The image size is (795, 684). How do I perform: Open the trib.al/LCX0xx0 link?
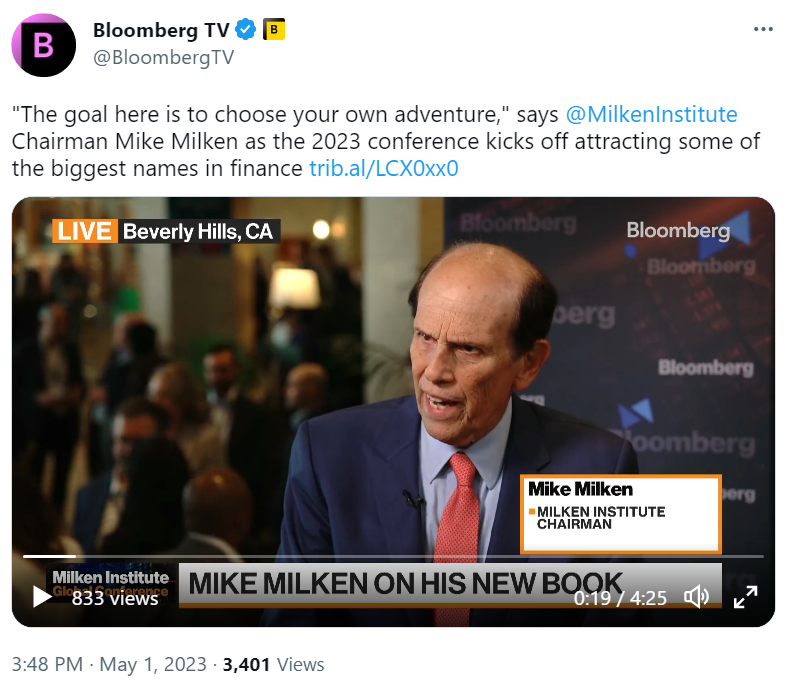tap(383, 168)
